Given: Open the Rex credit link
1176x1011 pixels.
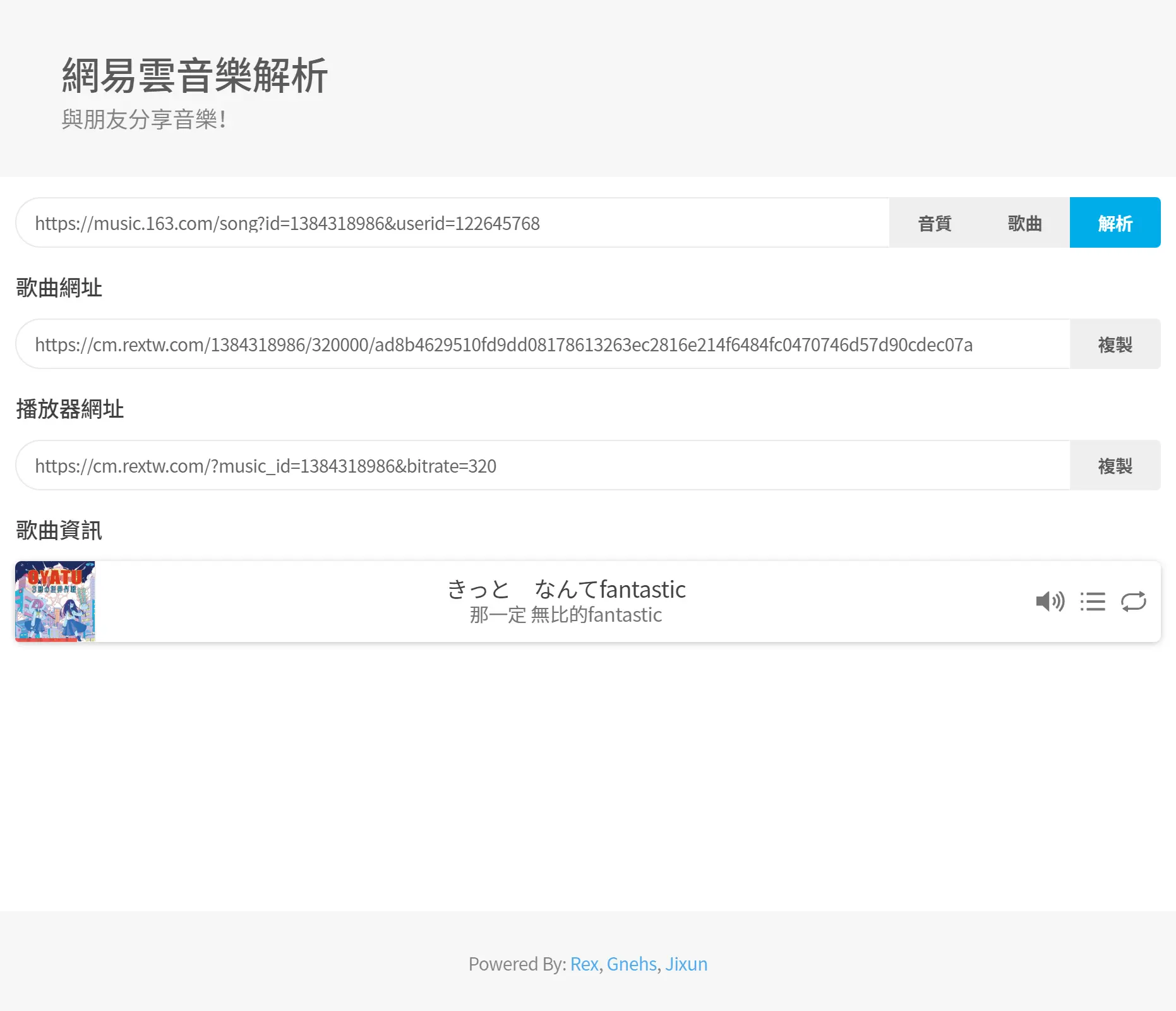Looking at the screenshot, I should [x=584, y=964].
